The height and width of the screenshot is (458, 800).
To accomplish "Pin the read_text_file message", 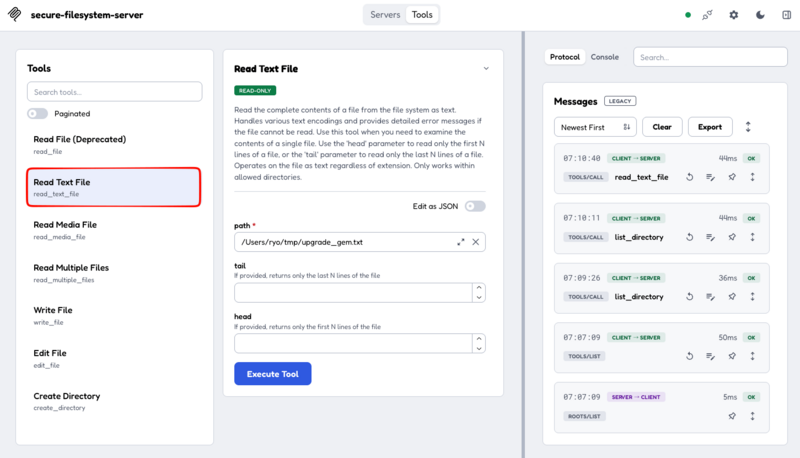I will point(732,177).
